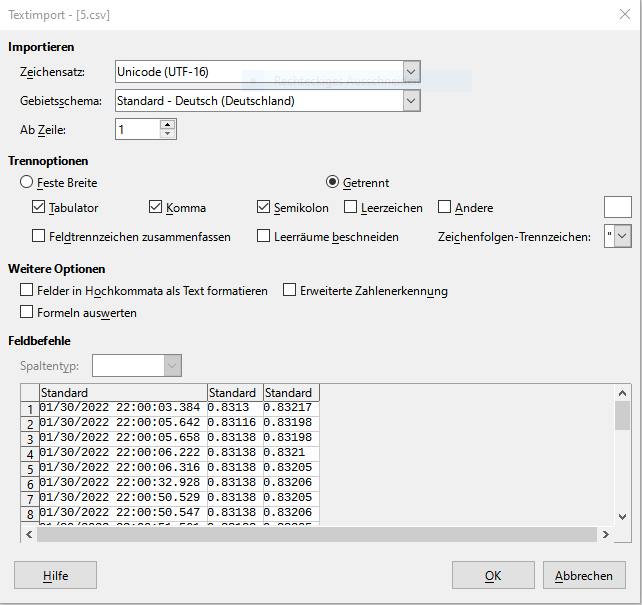Choose the Getrennt radio option

(334, 183)
